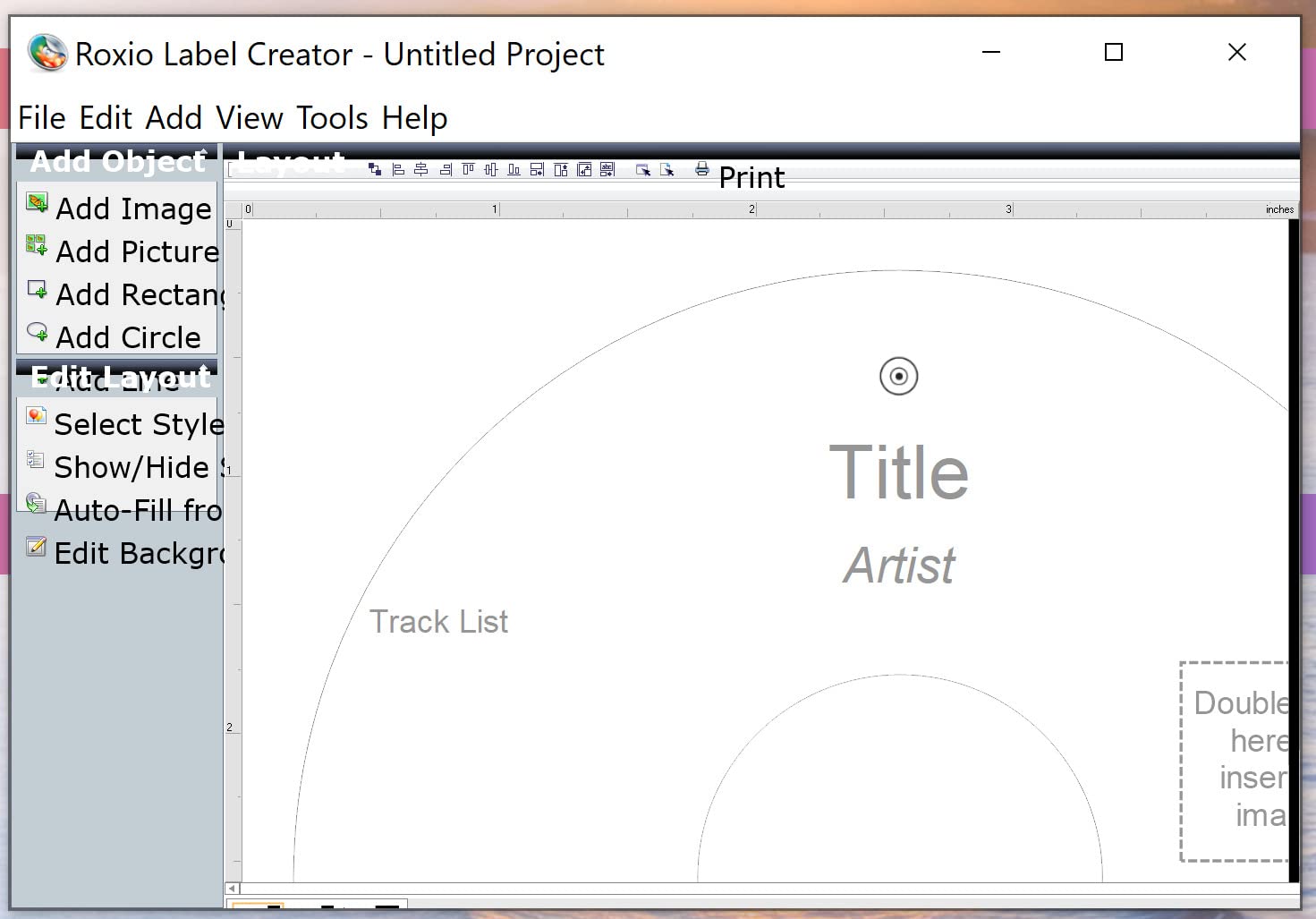The image size is (1316, 919).
Task: Click the make same size toolbar icon
Action: pyautogui.click(x=584, y=169)
